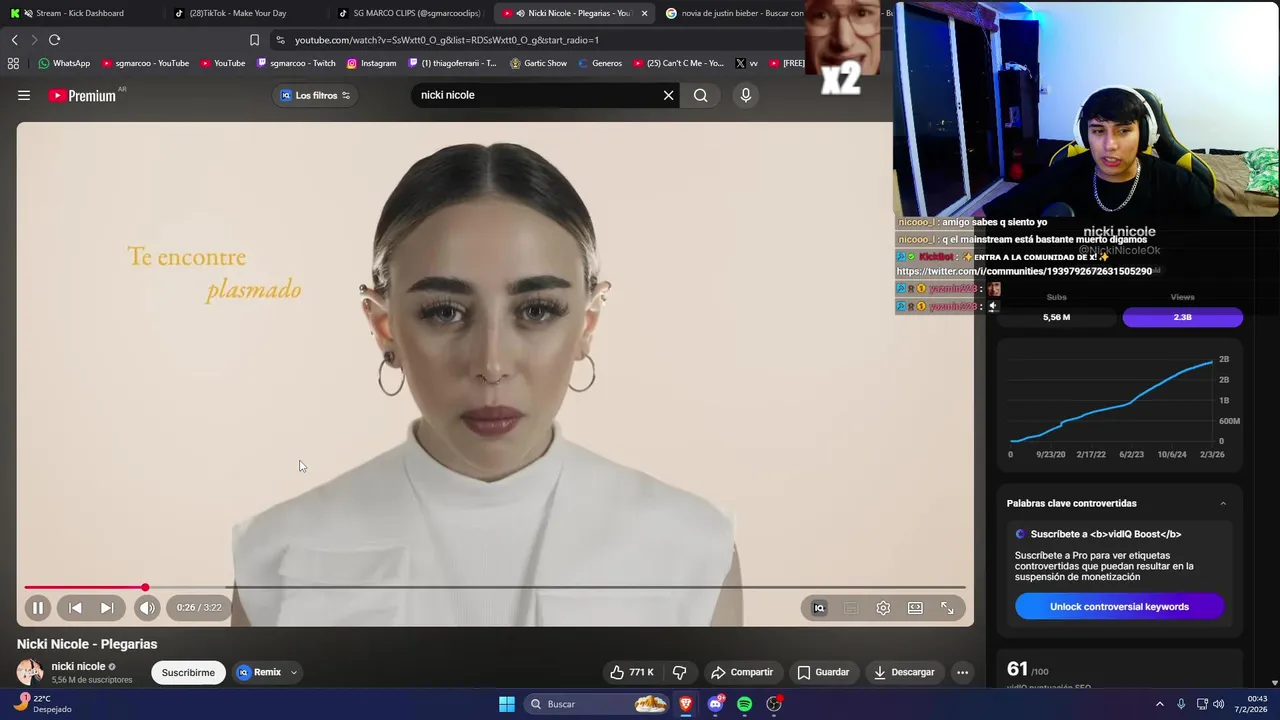Open Los filtros vidIQ filter button
The height and width of the screenshot is (720, 1280).
[315, 95]
